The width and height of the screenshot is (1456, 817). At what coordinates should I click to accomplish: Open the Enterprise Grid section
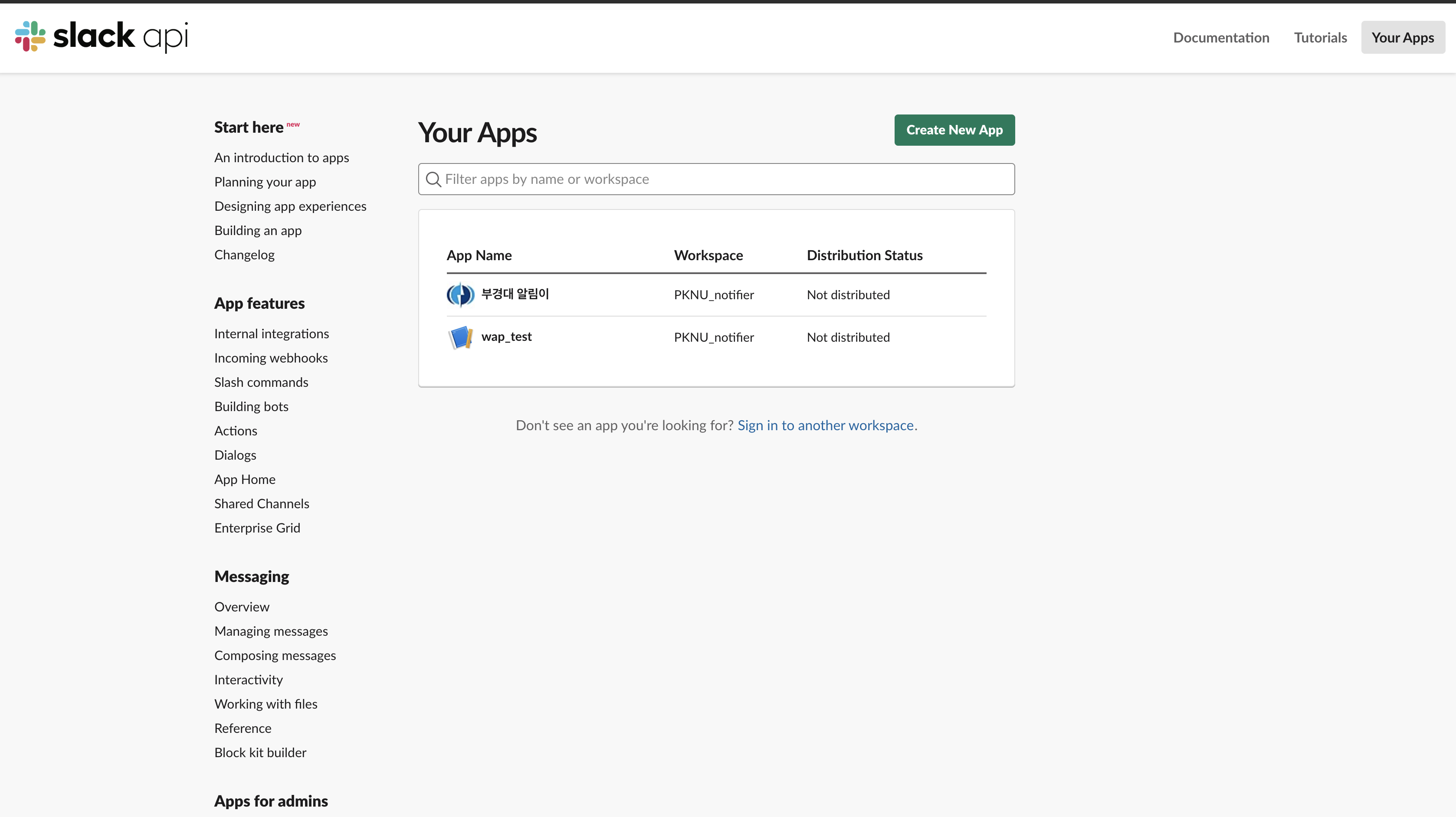tap(256, 527)
